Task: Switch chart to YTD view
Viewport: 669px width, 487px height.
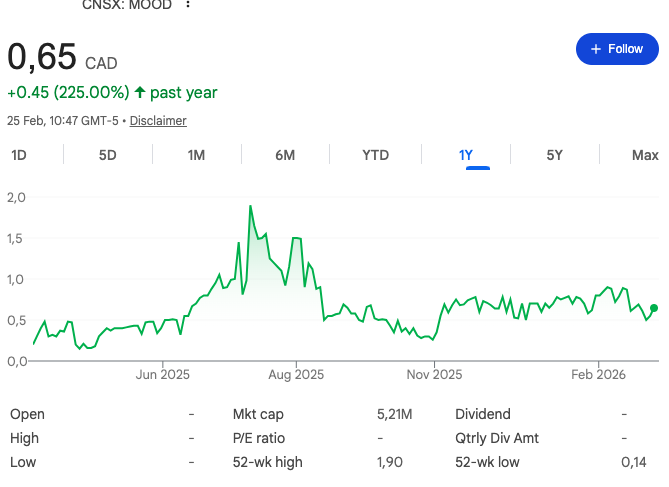Action: pos(375,155)
